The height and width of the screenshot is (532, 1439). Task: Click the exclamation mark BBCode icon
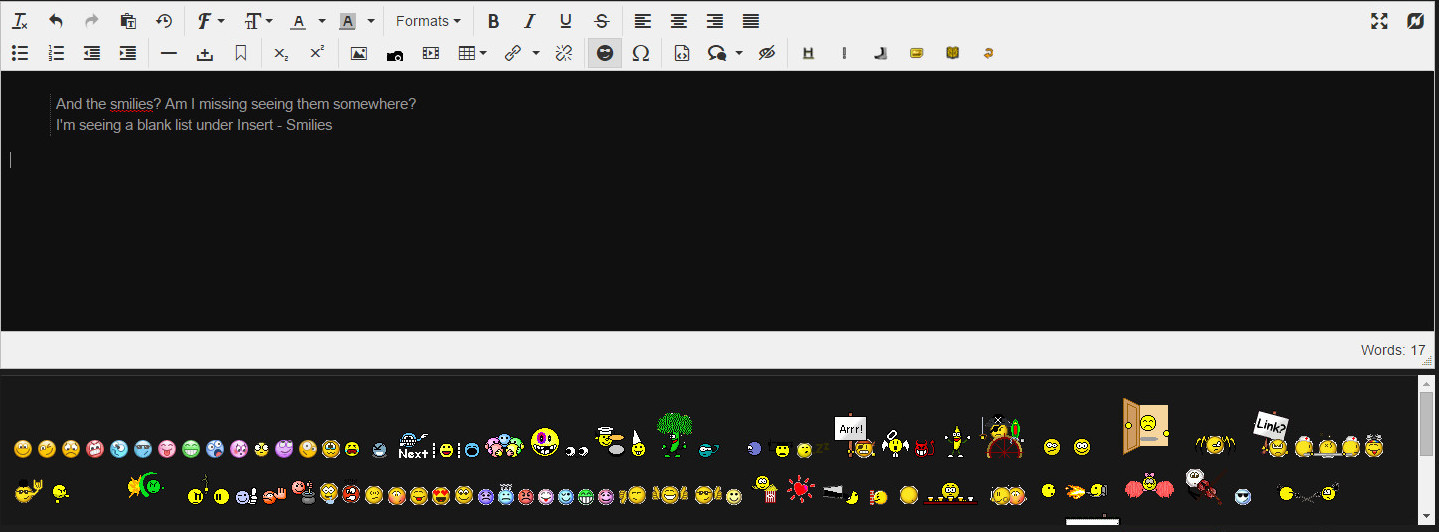pyautogui.click(x=844, y=54)
